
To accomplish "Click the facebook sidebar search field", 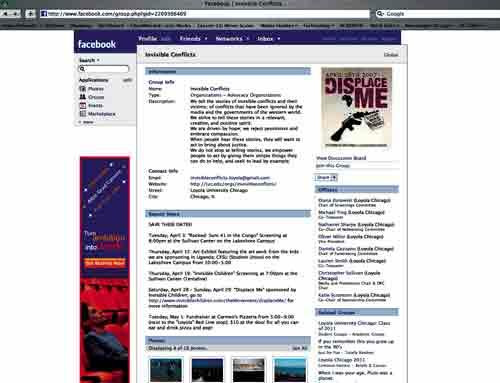I will 104,69.
